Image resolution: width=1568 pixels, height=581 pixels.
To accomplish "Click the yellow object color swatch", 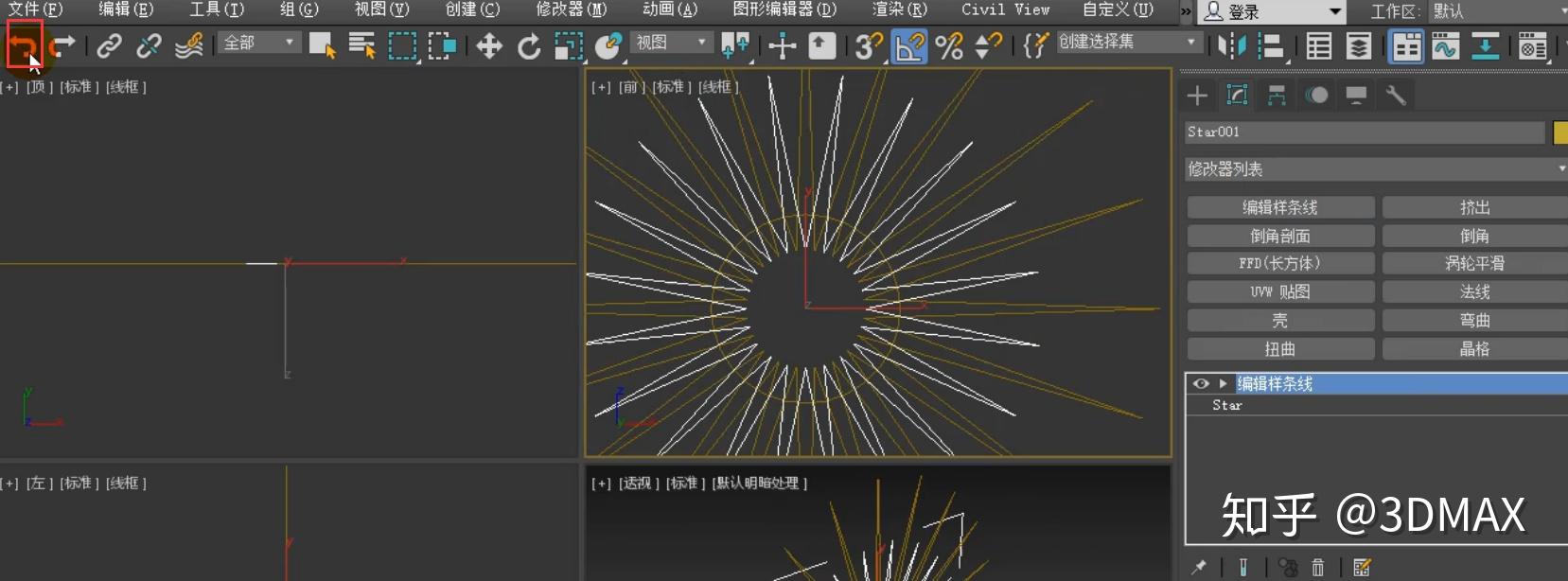I will tap(1560, 132).
